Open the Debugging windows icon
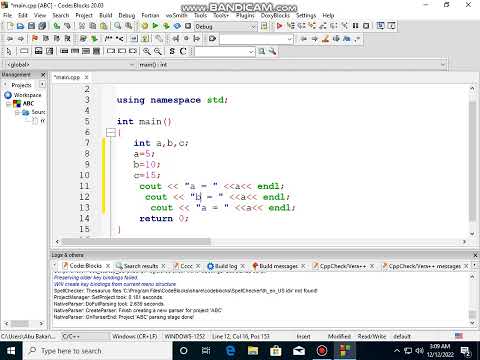The width and height of the screenshot is (480, 360). (x=380, y=26)
